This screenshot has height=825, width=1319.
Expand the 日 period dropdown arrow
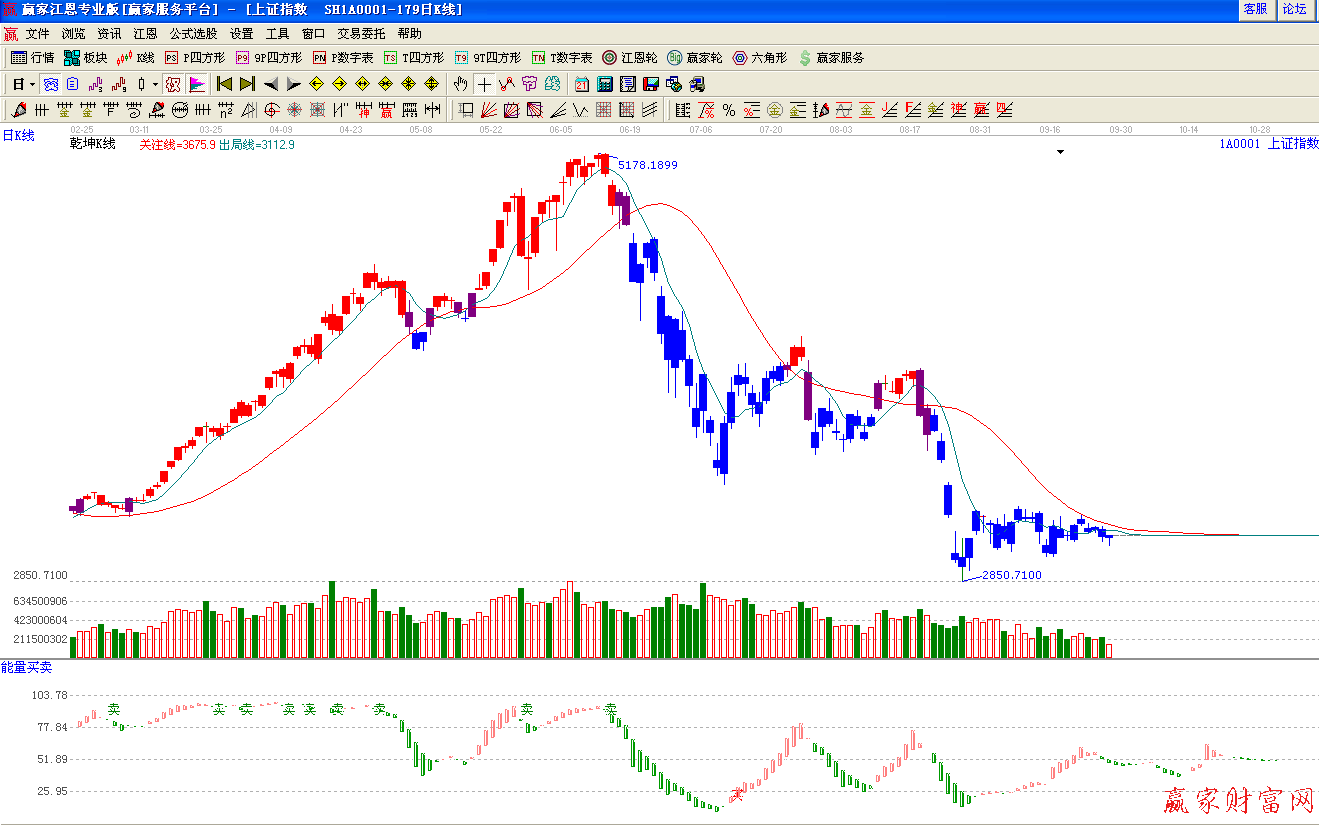click(32, 84)
